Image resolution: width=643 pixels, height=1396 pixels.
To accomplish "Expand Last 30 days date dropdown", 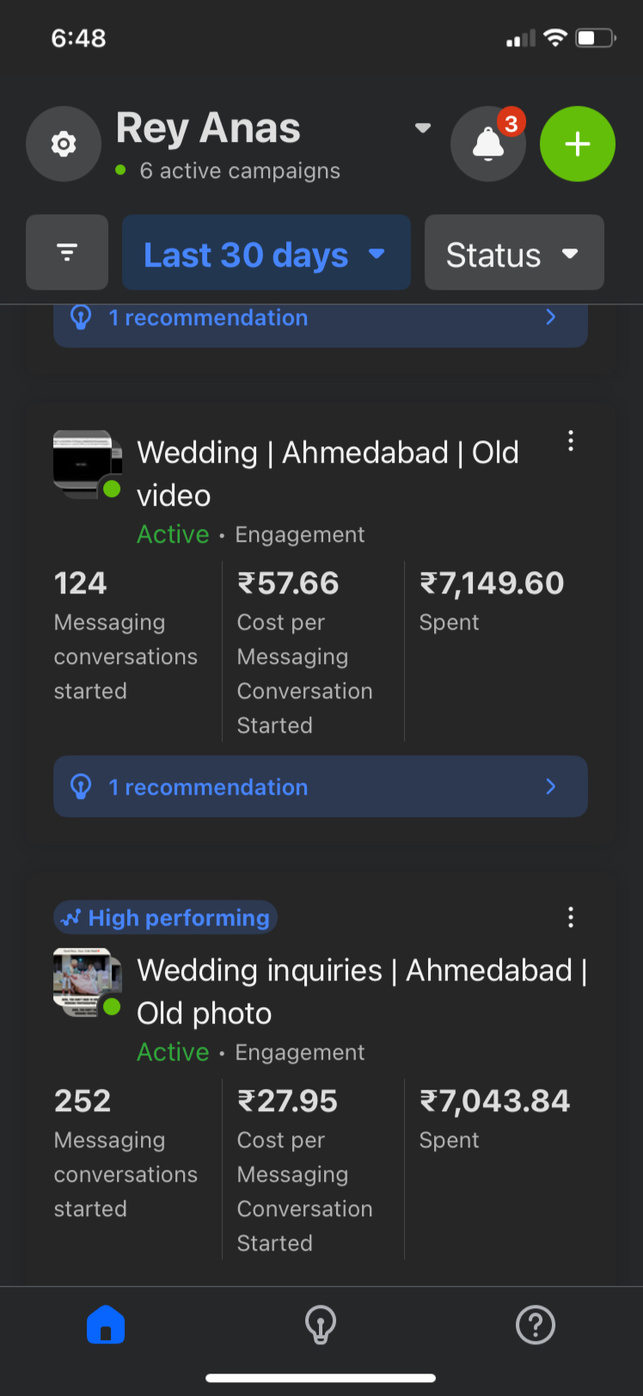I will click(x=265, y=254).
